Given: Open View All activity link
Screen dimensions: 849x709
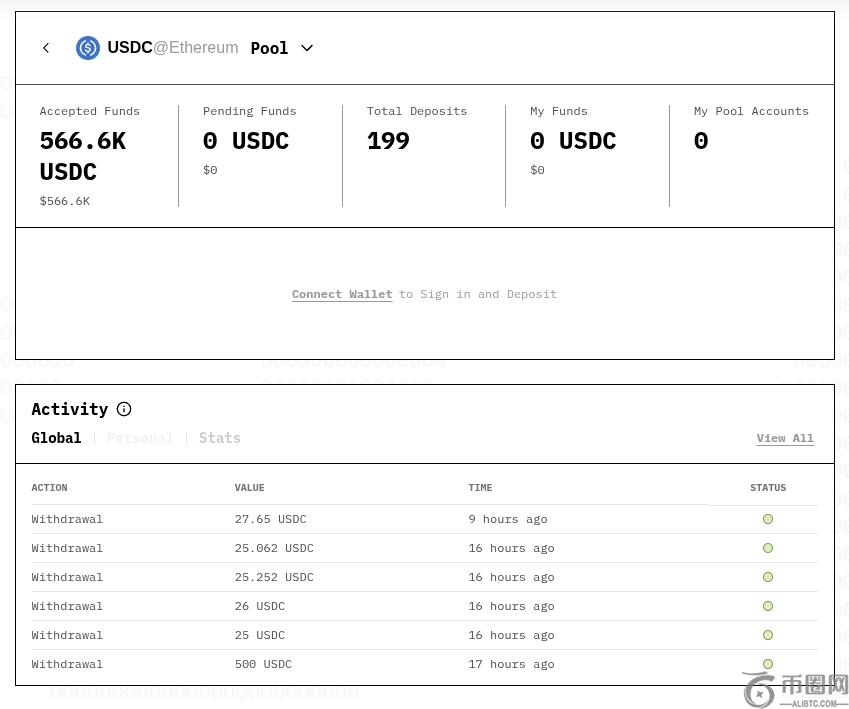Looking at the screenshot, I should click(x=785, y=438).
